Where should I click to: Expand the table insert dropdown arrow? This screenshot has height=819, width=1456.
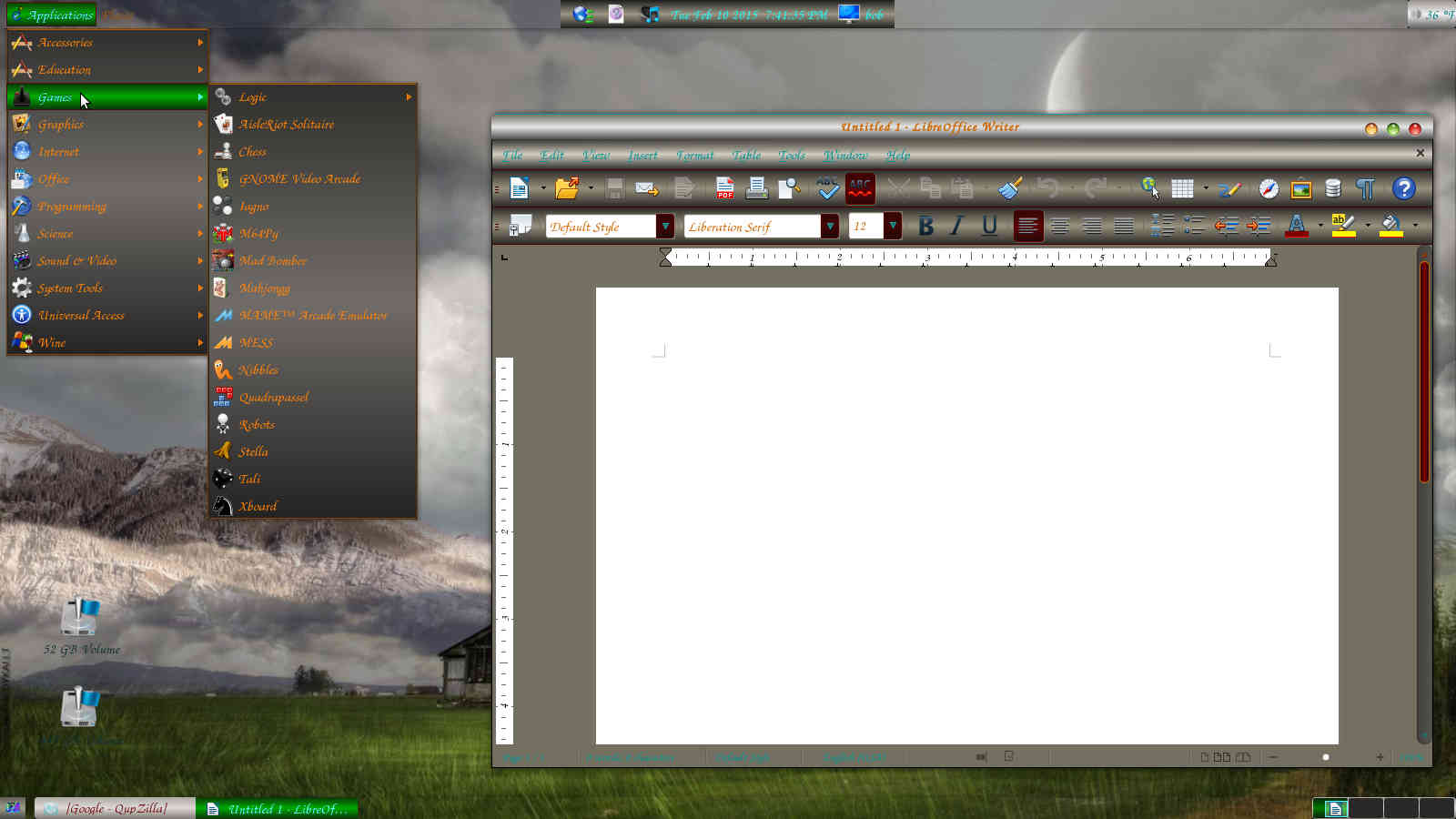[1206, 188]
